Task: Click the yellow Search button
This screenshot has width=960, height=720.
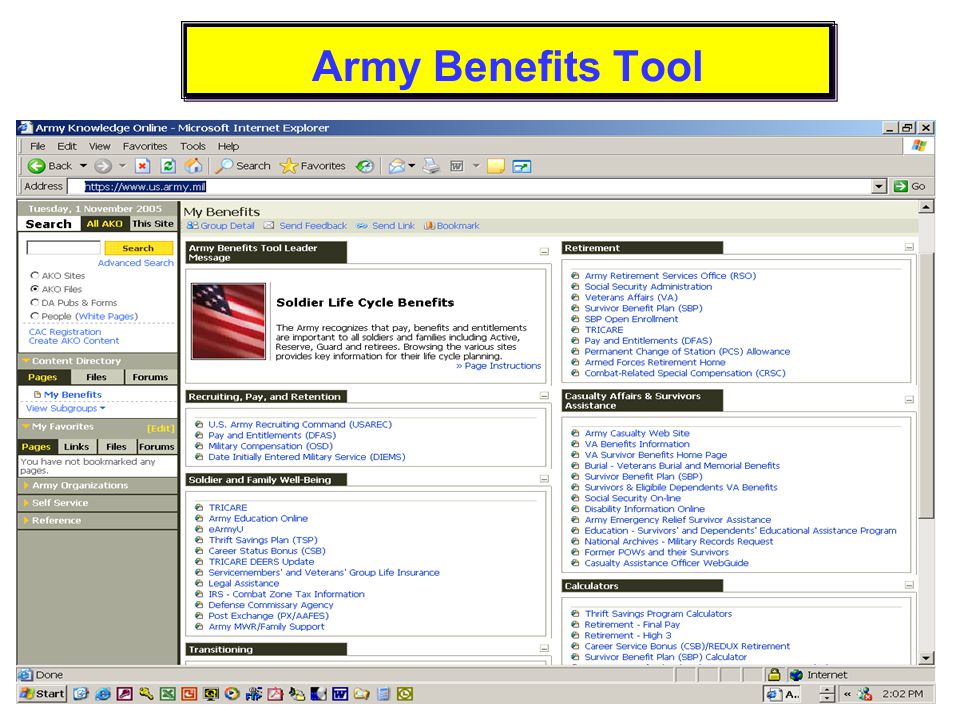Action: pos(138,248)
